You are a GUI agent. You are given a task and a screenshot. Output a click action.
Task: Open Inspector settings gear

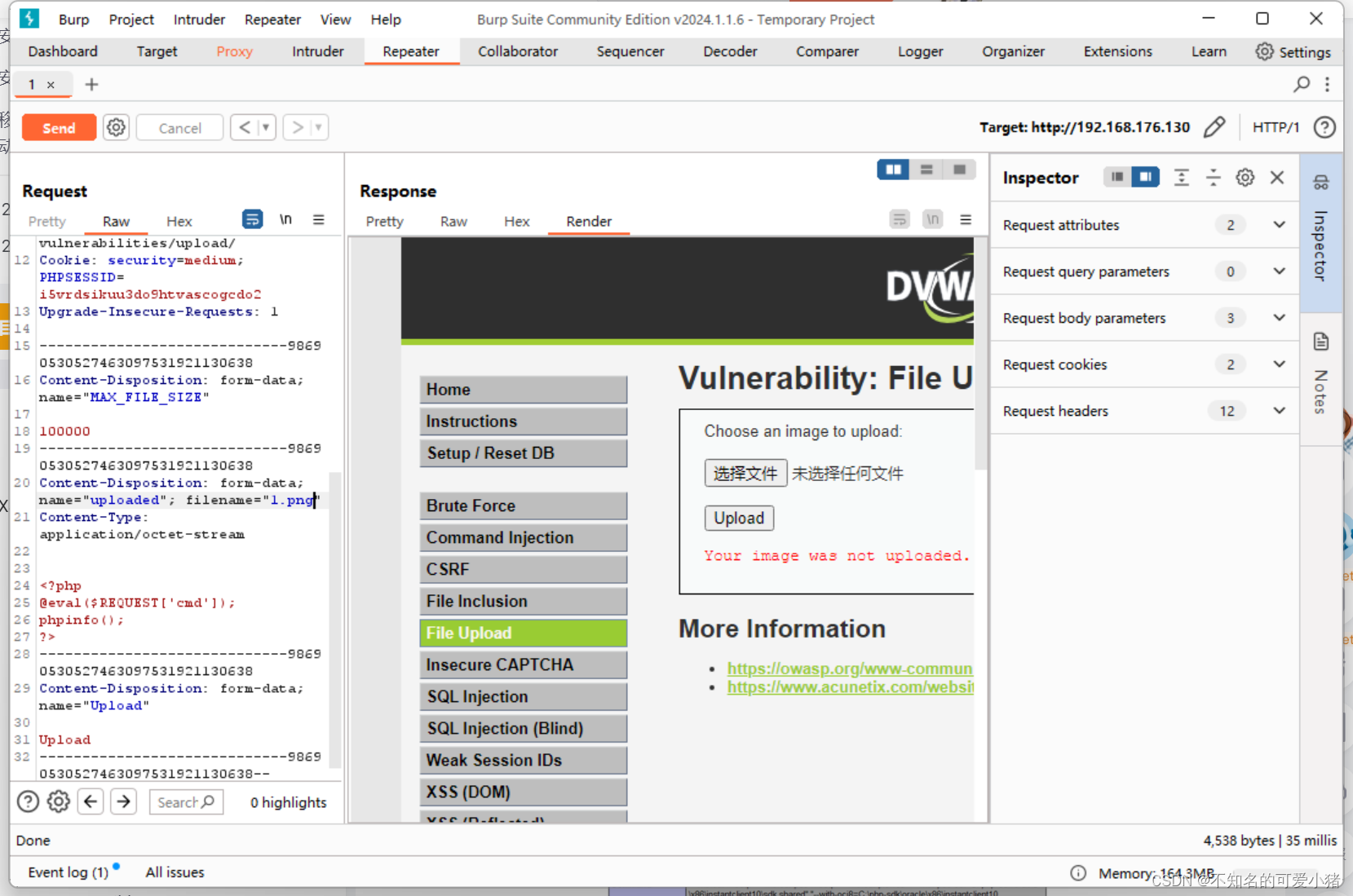click(1245, 177)
